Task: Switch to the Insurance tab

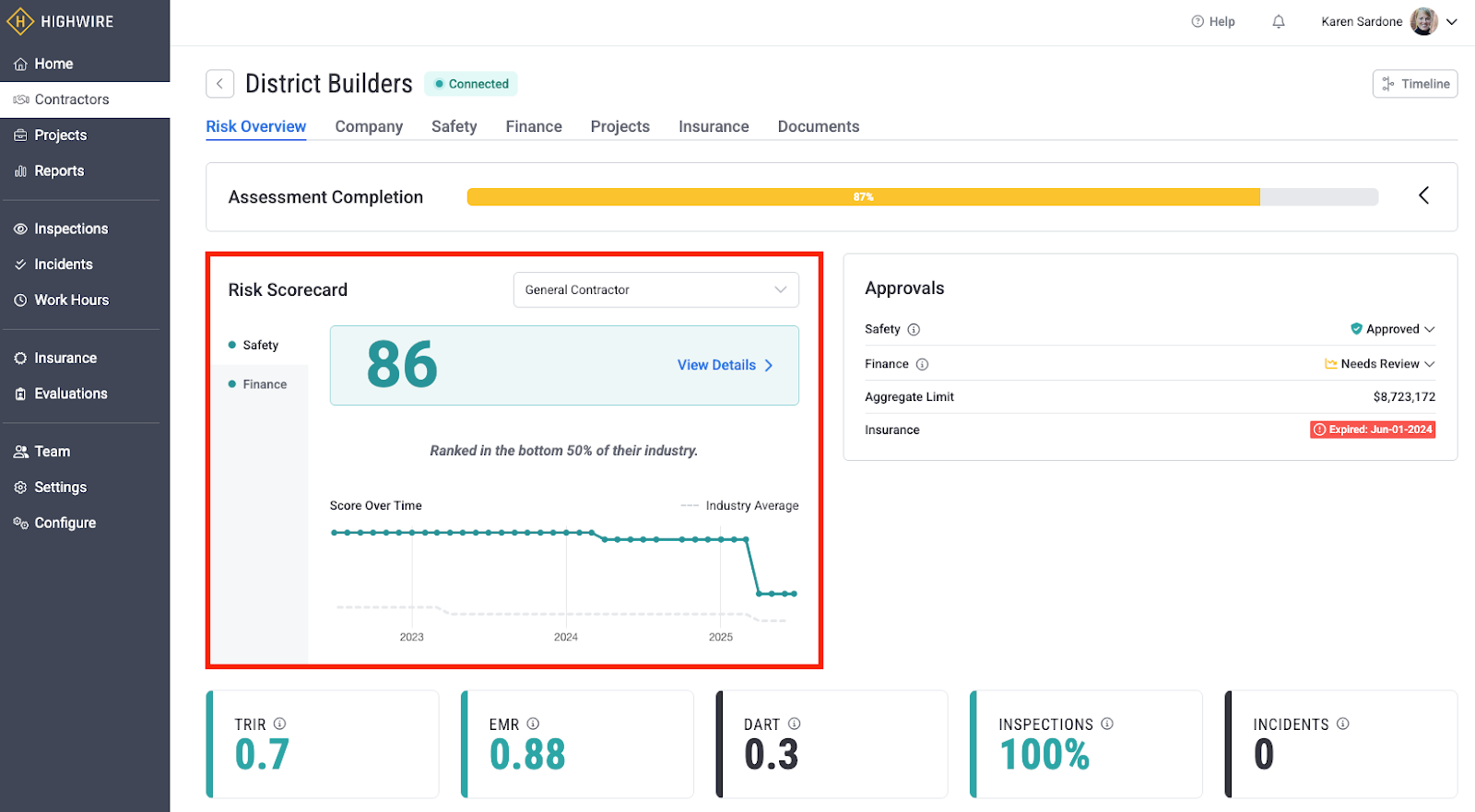Action: (714, 126)
